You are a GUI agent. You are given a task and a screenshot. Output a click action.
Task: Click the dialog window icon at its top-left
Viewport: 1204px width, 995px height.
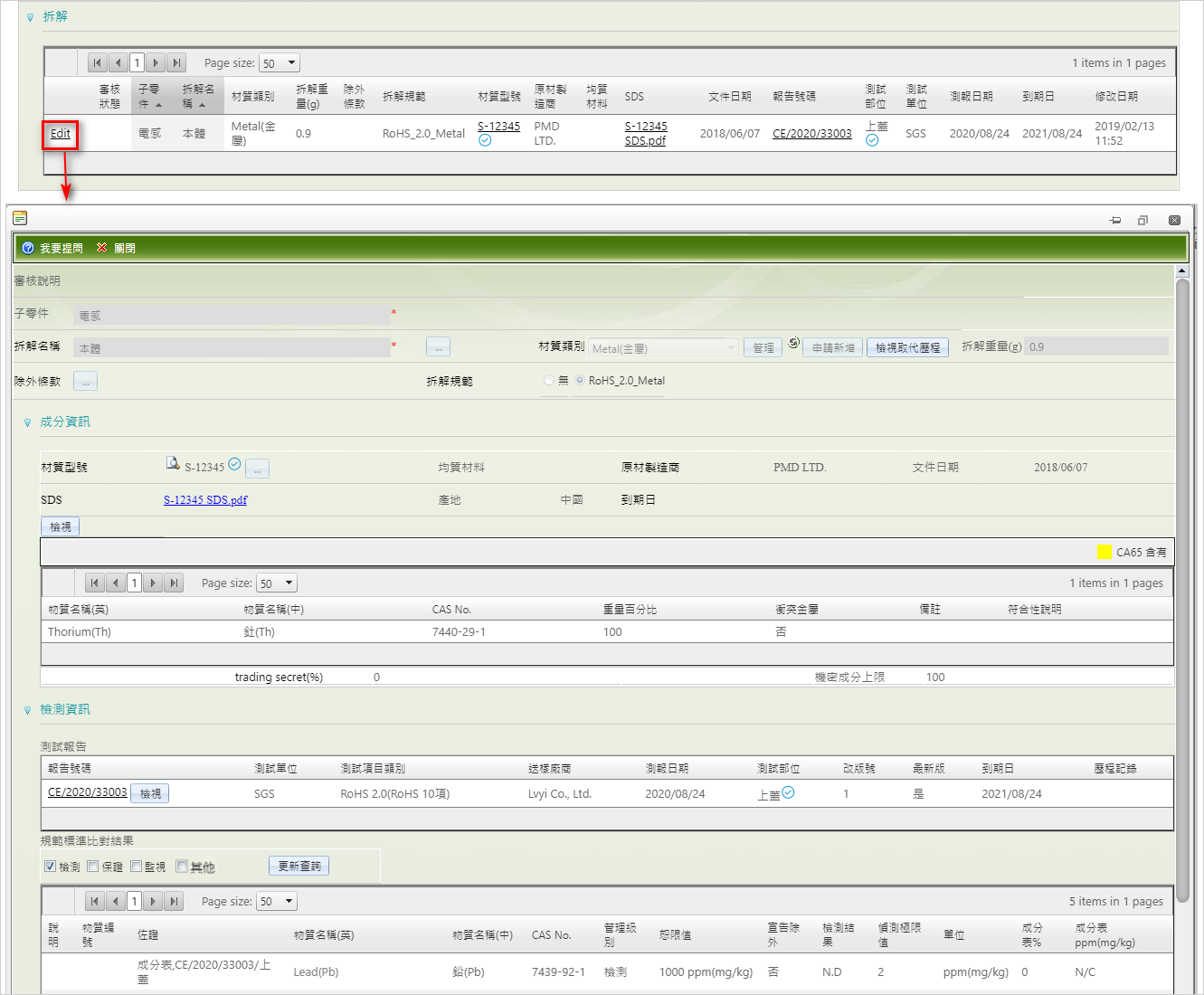point(20,218)
